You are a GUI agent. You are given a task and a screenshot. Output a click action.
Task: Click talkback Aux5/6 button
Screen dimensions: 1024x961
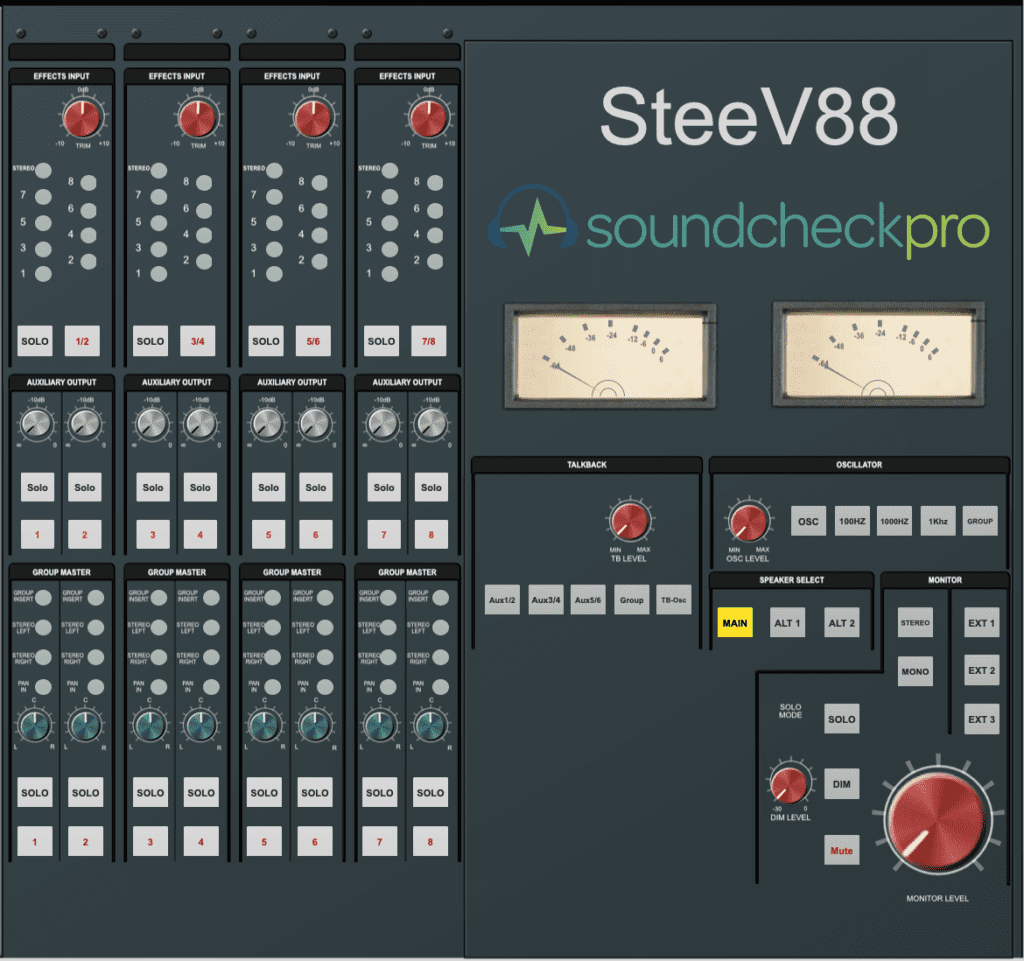pos(588,599)
